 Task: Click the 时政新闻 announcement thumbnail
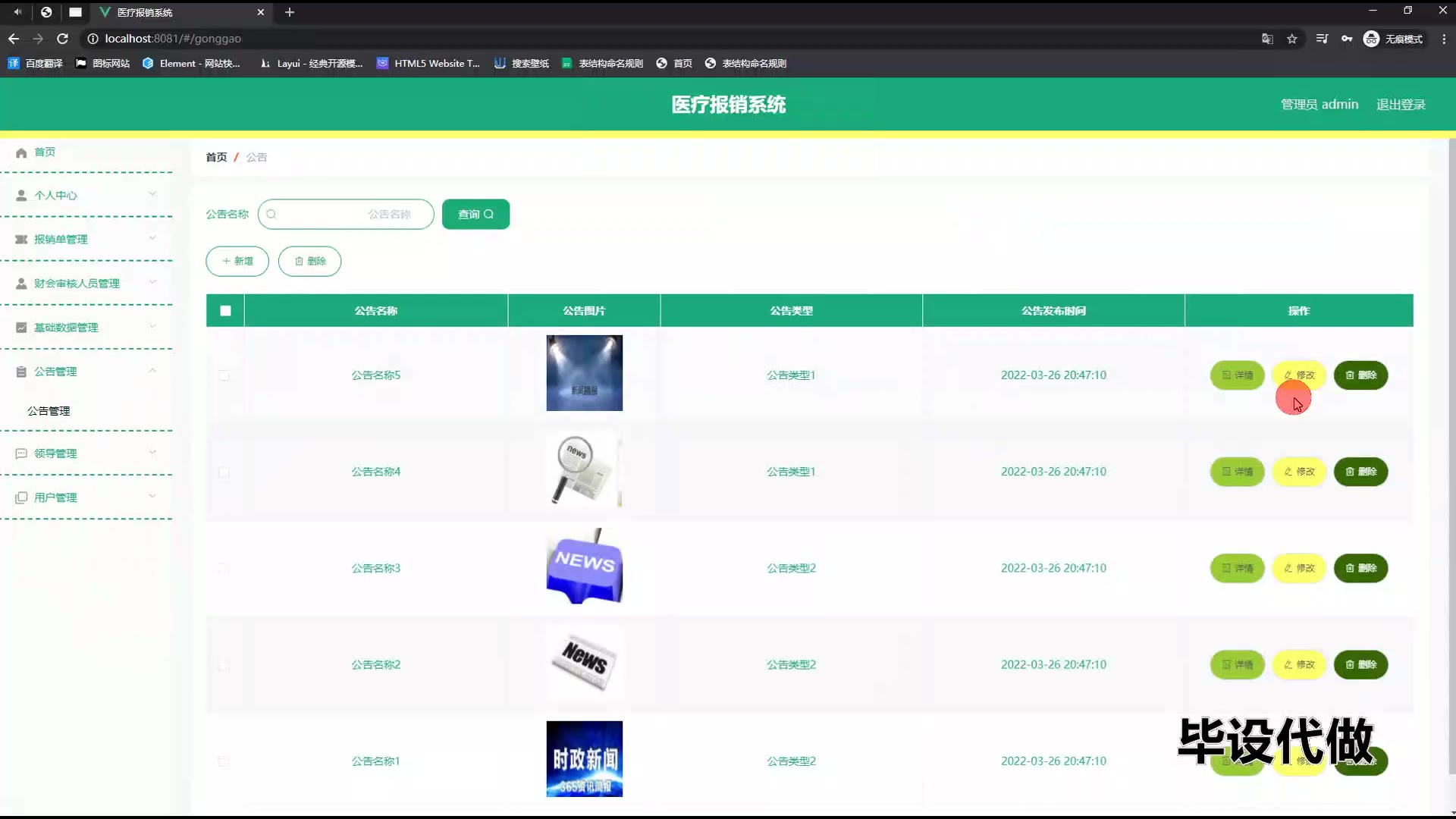(x=584, y=758)
